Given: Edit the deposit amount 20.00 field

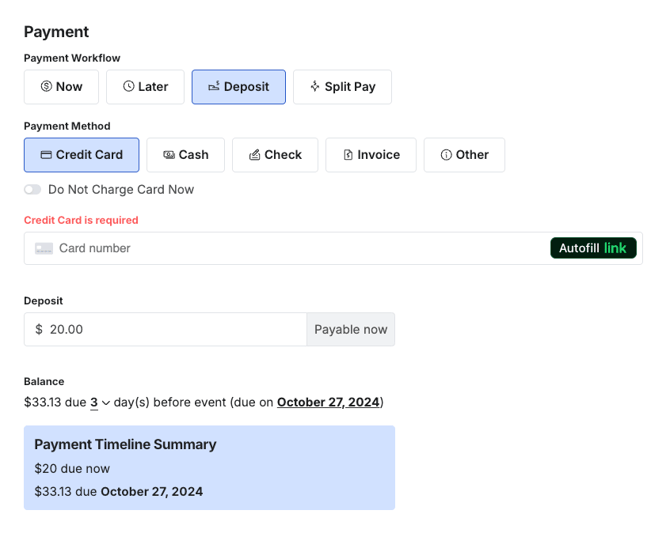Looking at the screenshot, I should pyautogui.click(x=165, y=329).
